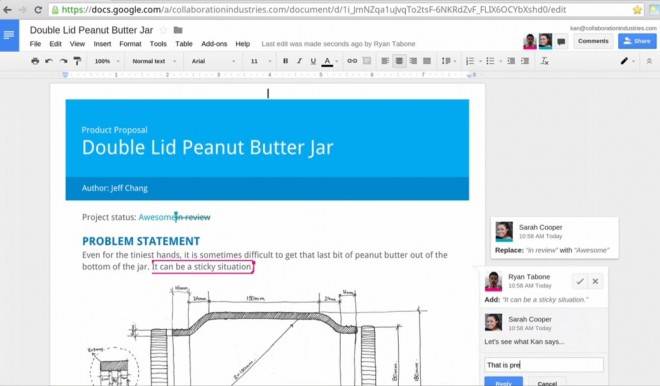Open the Normal text style dropdown
Viewport: 660px width, 386px height.
coord(154,61)
